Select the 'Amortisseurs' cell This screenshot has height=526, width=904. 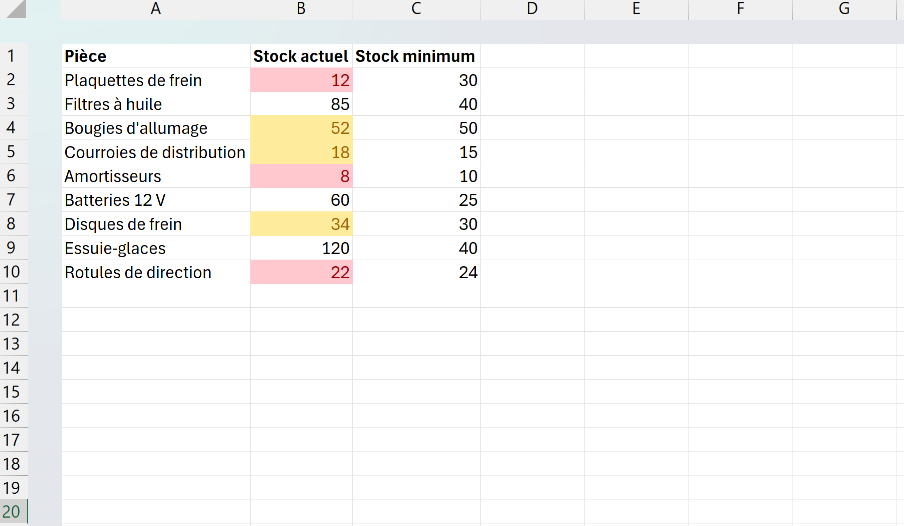(x=156, y=176)
